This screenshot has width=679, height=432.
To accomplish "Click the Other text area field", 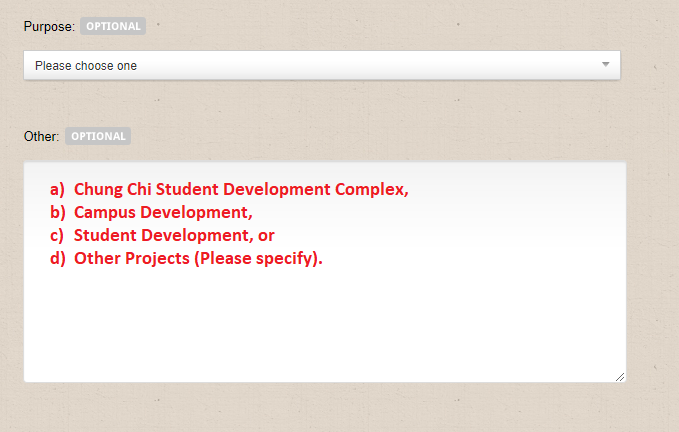I will (325, 272).
